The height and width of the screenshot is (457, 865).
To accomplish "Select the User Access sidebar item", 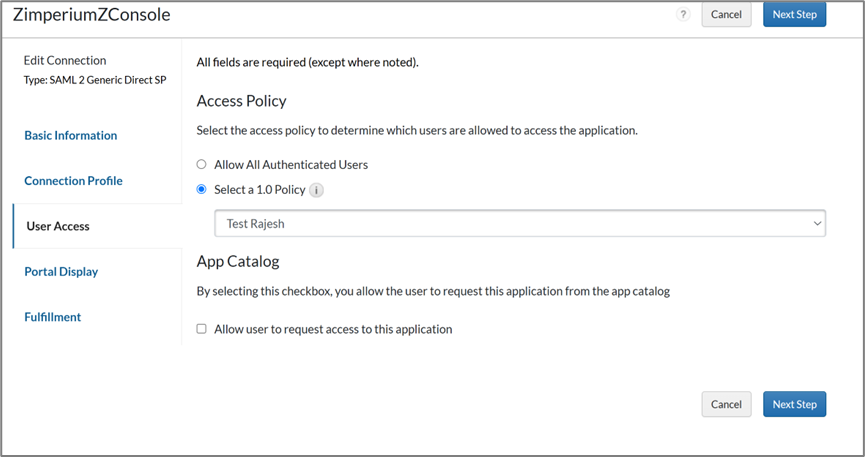I will 58,226.
